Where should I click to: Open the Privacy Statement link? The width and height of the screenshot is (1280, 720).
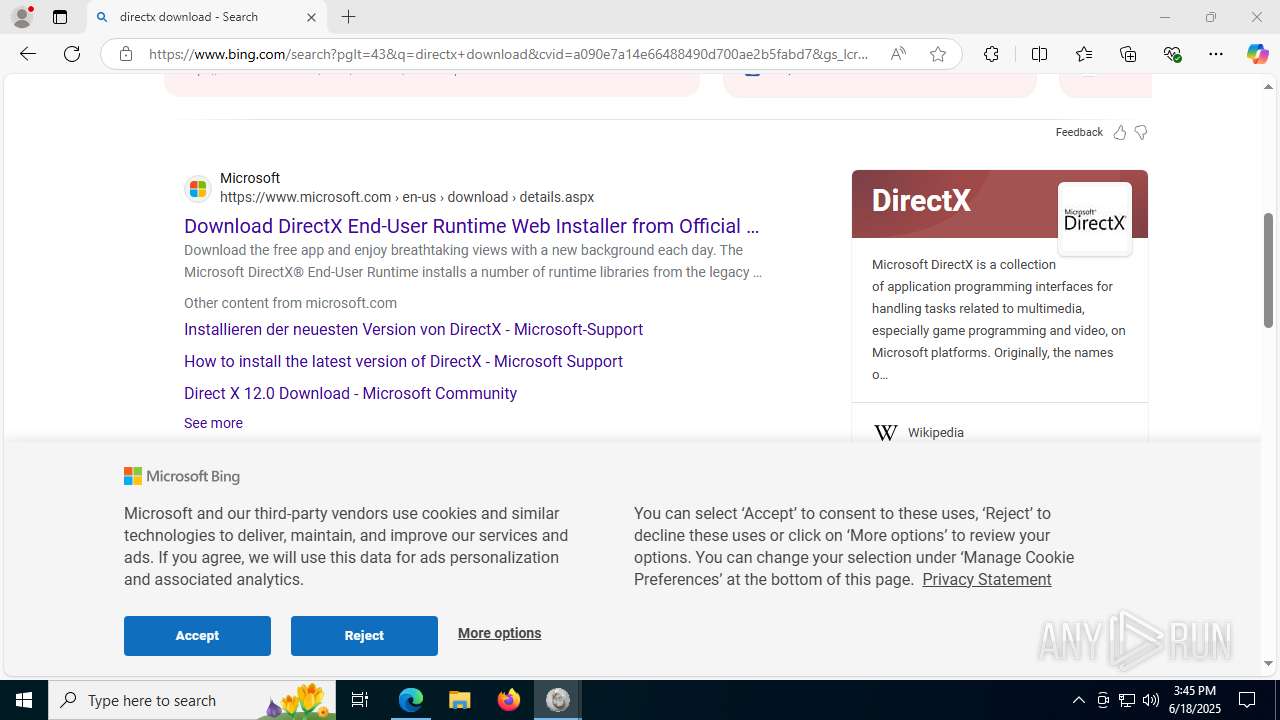point(986,579)
